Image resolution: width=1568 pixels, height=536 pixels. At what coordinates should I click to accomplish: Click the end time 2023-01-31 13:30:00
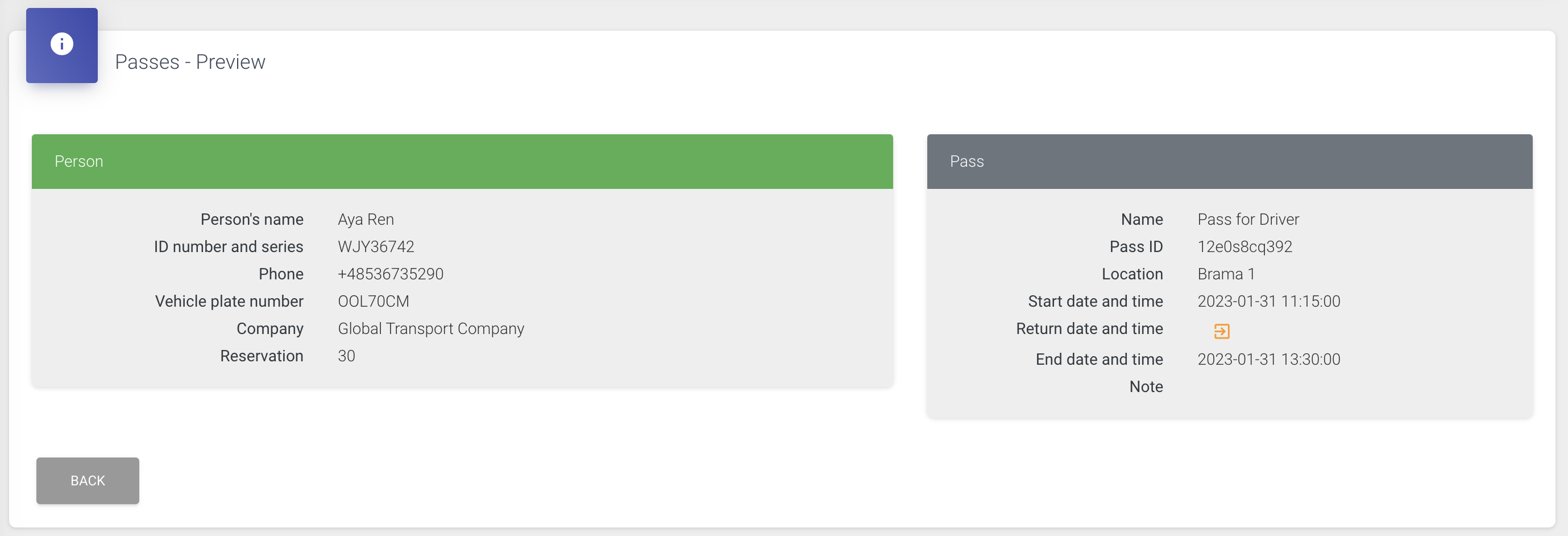coord(1268,360)
